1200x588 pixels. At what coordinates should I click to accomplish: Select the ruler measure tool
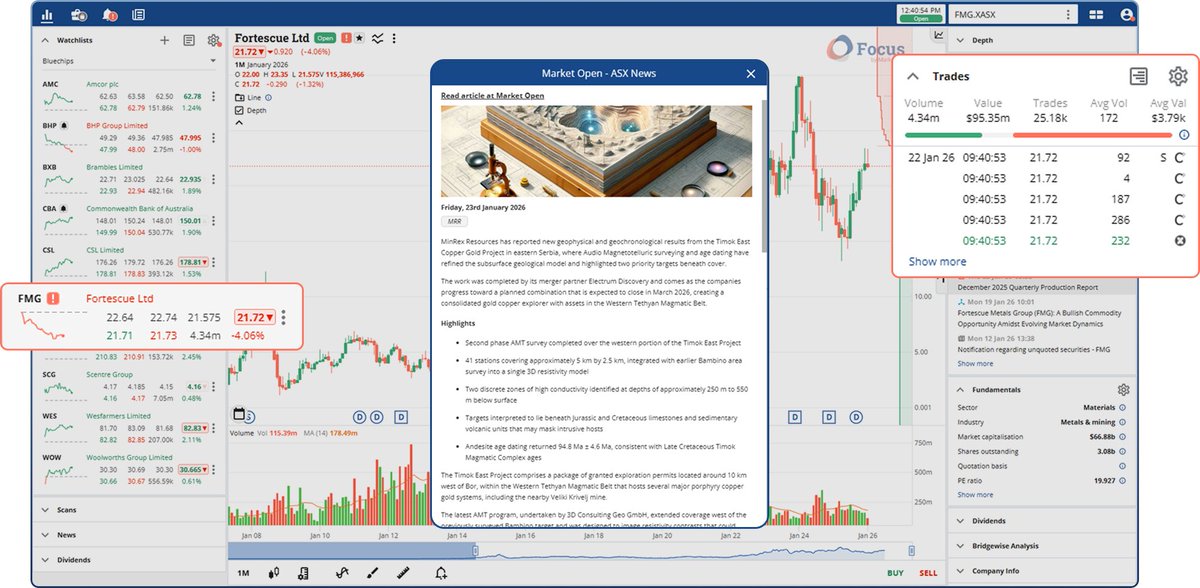coord(405,573)
